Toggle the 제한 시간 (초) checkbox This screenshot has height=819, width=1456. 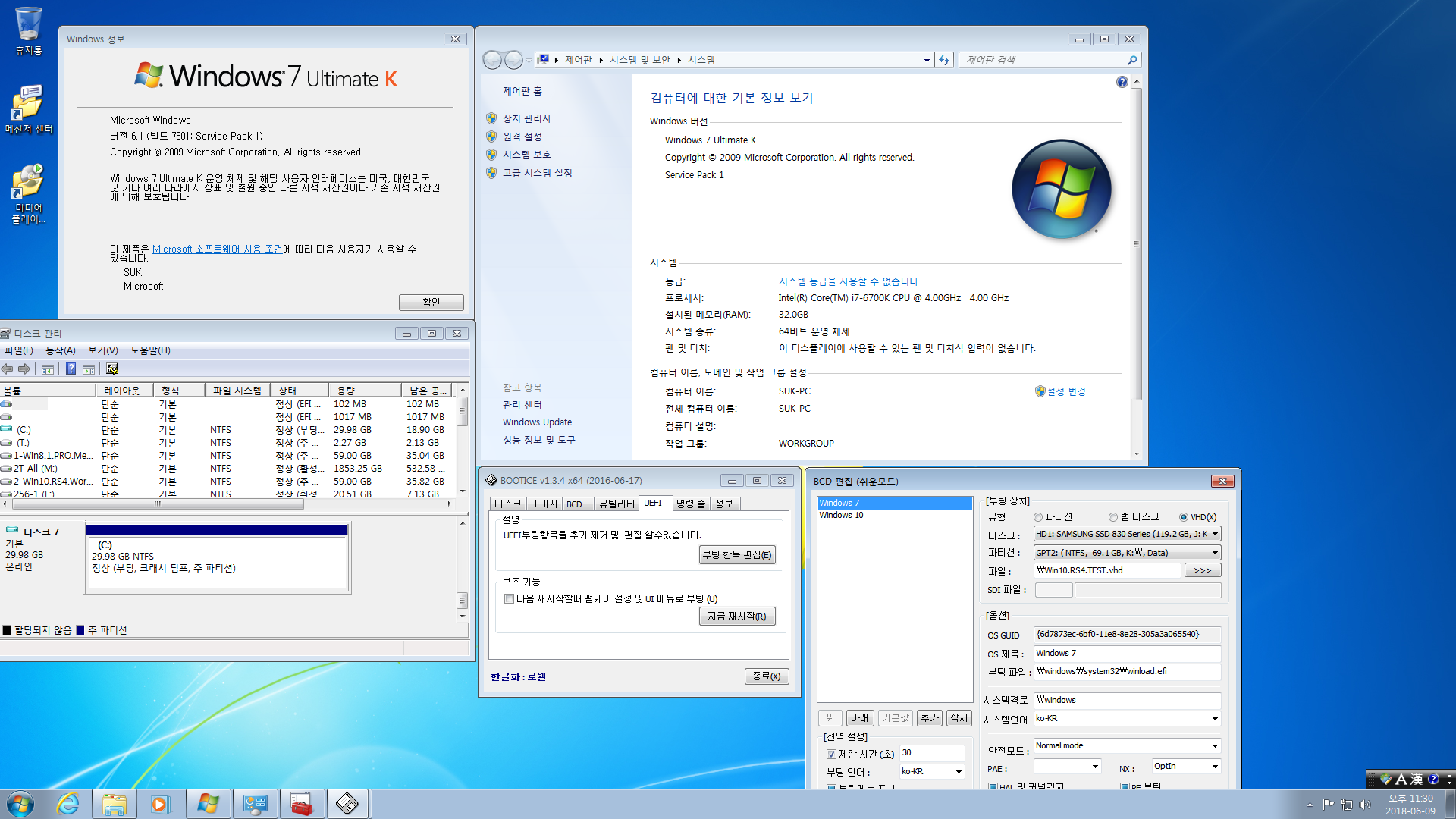point(831,754)
